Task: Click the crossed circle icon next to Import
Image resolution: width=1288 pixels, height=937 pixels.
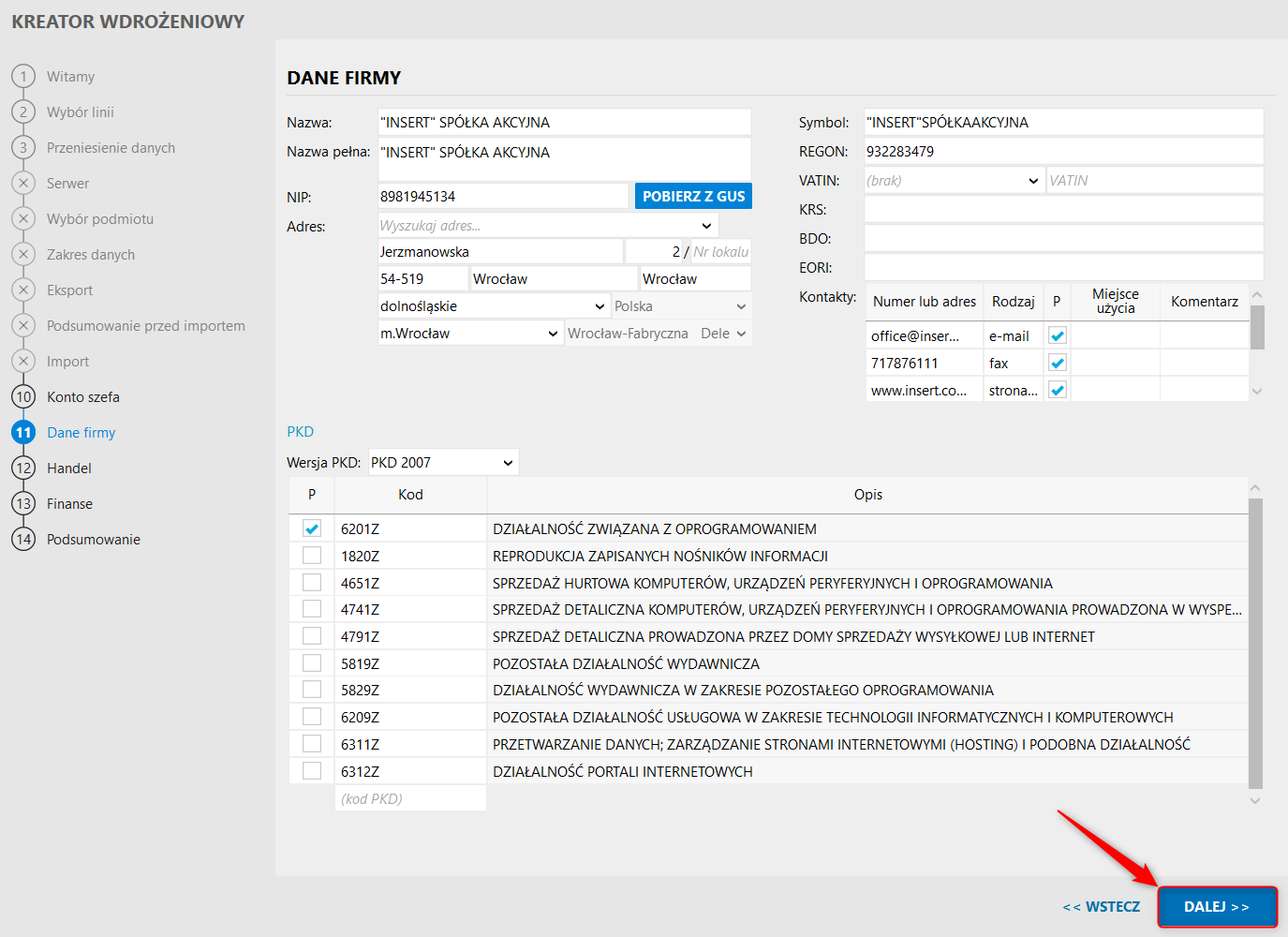Action: [23, 361]
